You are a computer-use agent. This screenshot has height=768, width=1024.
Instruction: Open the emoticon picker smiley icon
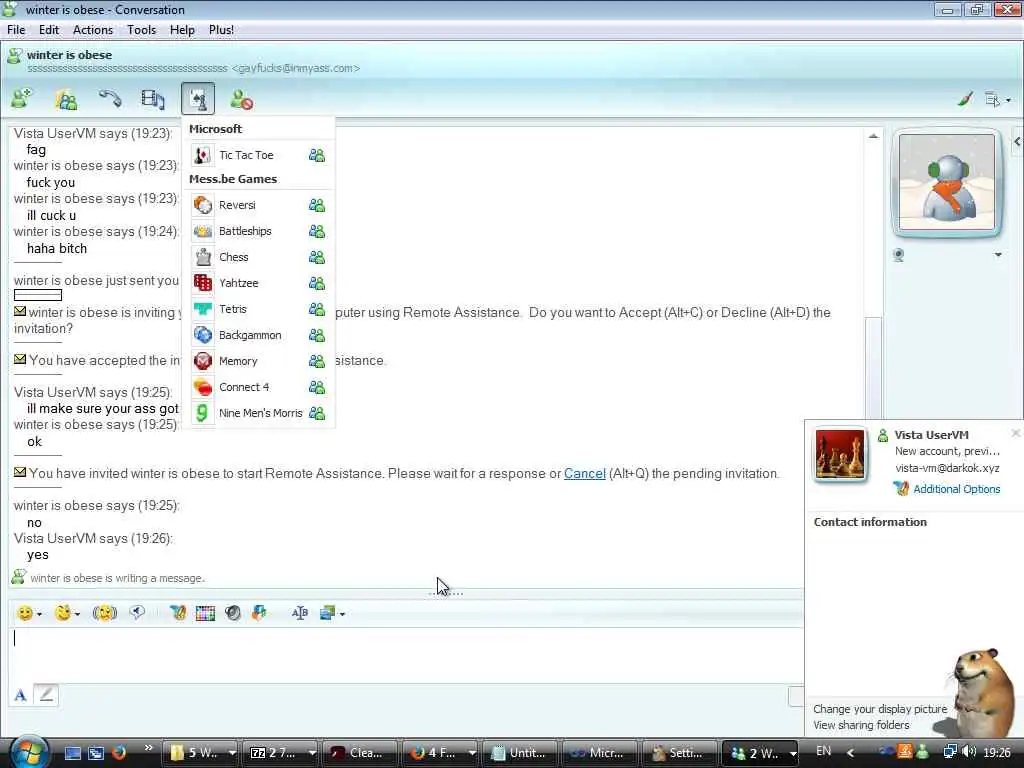coord(25,613)
